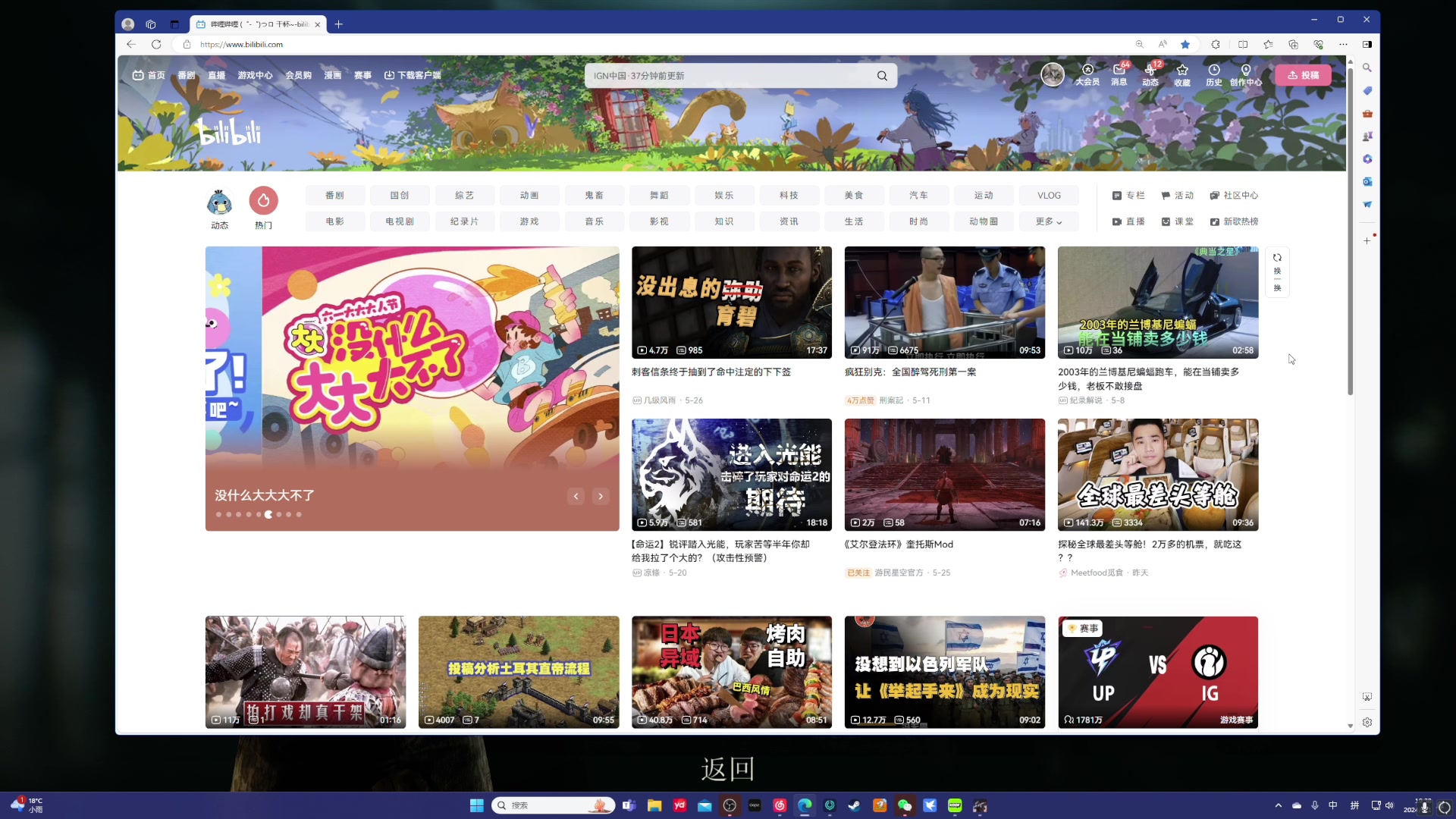The height and width of the screenshot is (819, 1456).
Task: Select the 音乐 category tab
Action: pos(595,221)
